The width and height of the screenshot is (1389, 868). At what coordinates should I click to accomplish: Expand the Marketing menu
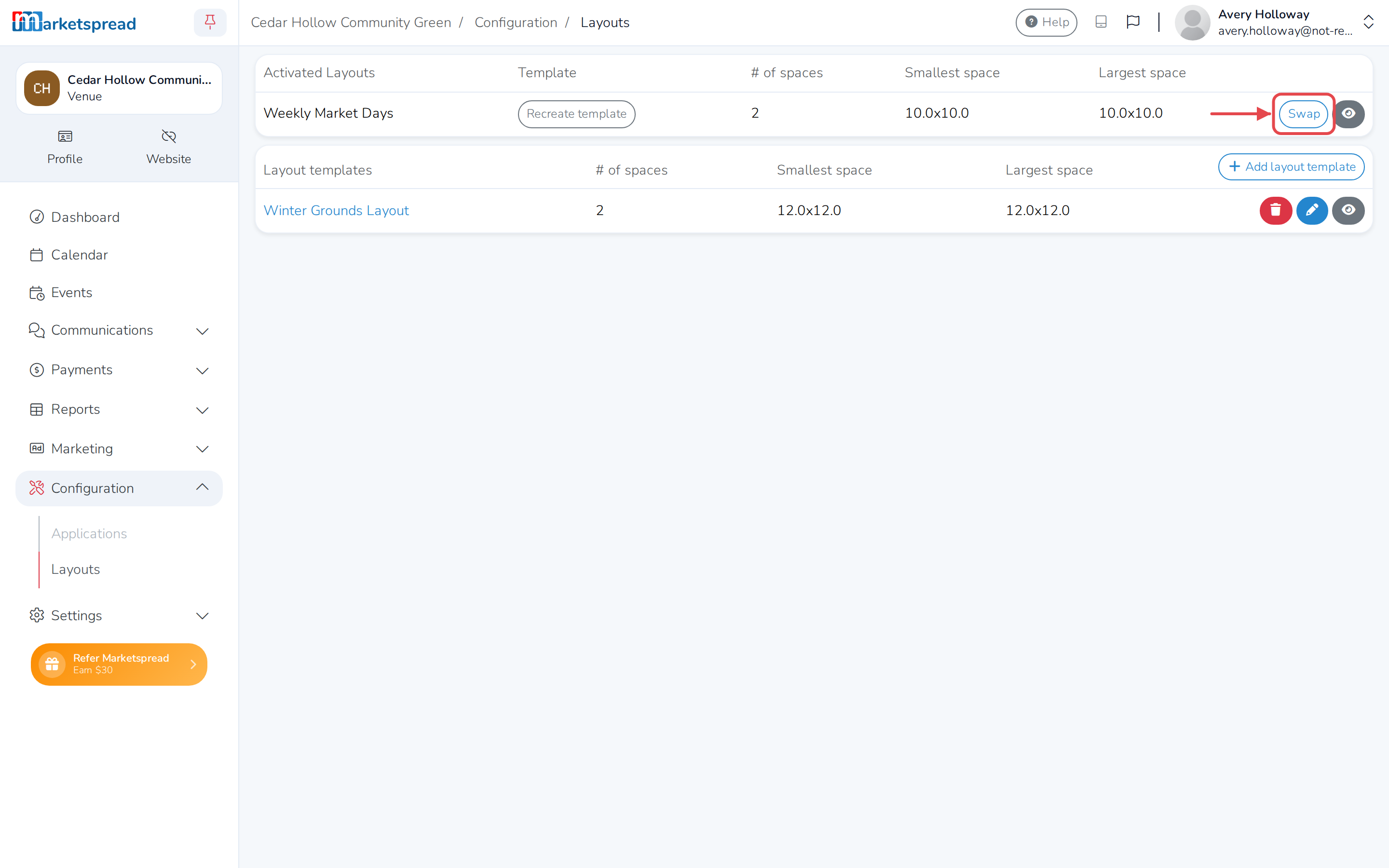[x=119, y=449]
